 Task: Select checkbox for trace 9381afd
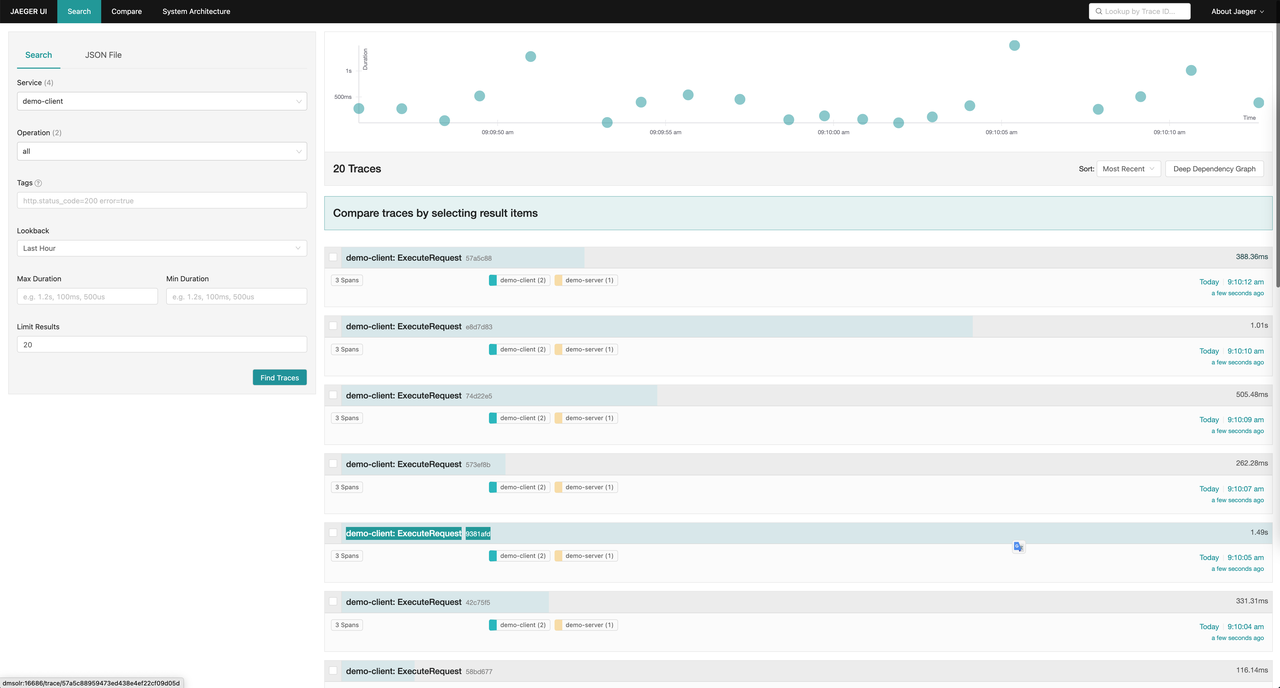pyautogui.click(x=333, y=533)
